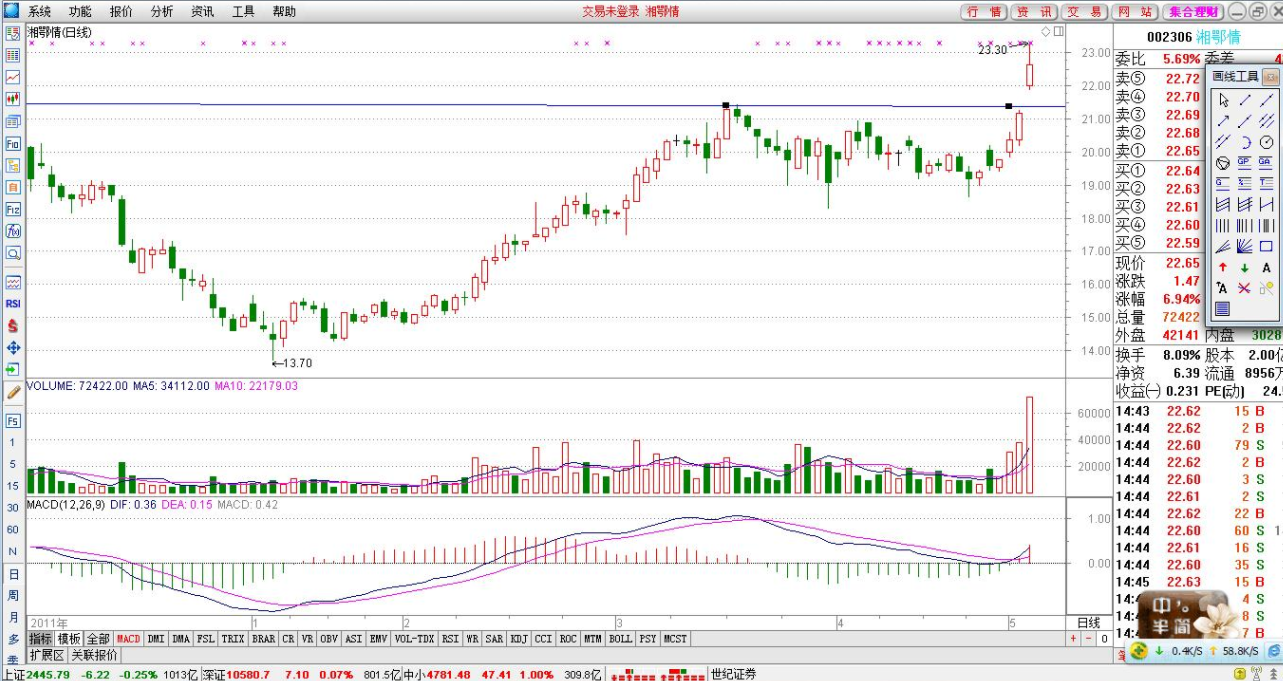Click the candlestick chart icon in sidebar

click(13, 99)
